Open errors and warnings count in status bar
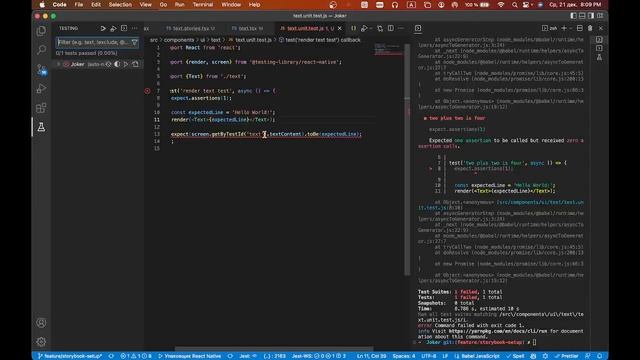The height and width of the screenshot is (360, 640). tap(136, 356)
